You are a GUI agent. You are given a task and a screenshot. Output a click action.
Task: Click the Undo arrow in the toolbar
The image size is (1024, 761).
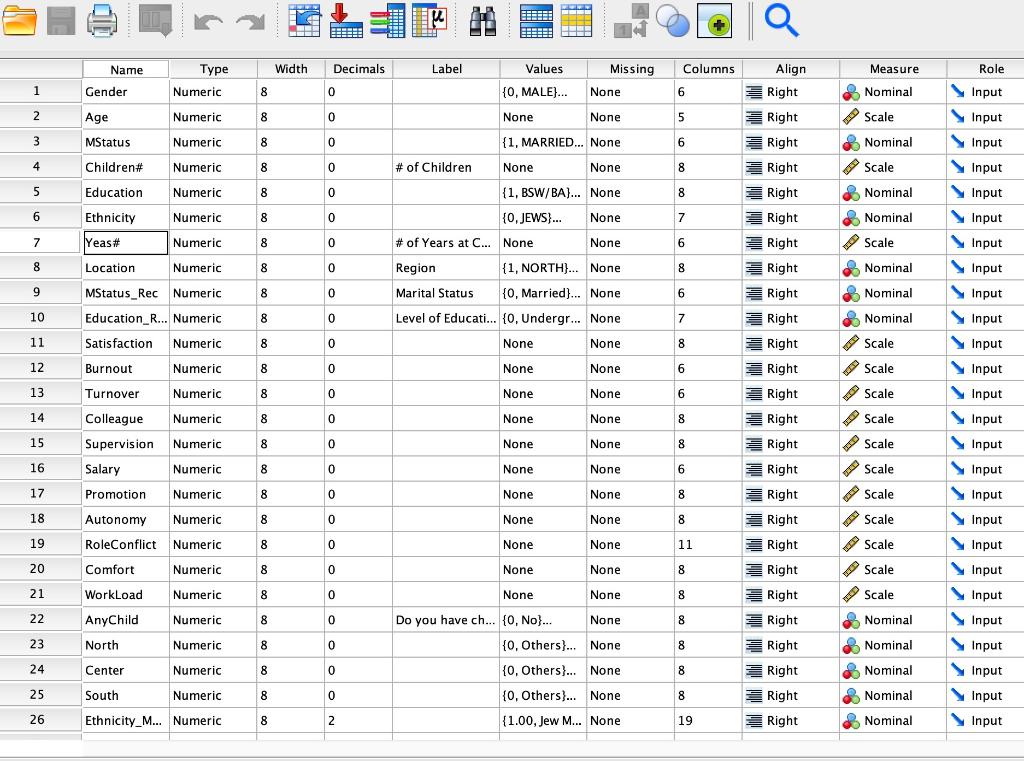tap(209, 21)
